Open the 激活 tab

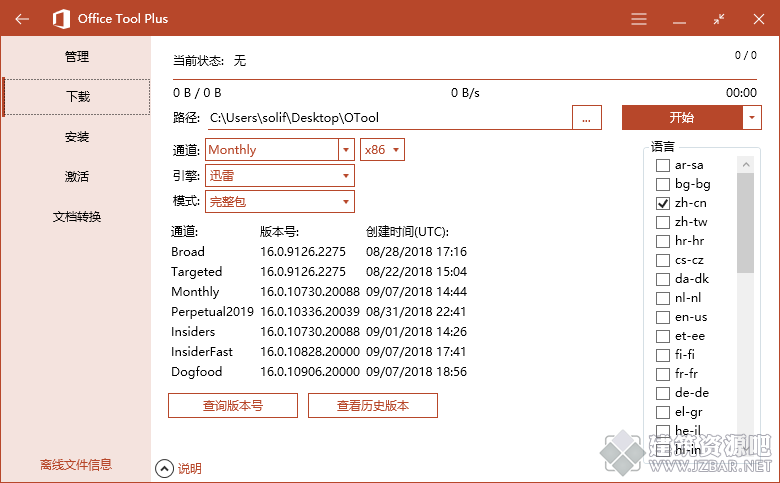click(x=77, y=177)
